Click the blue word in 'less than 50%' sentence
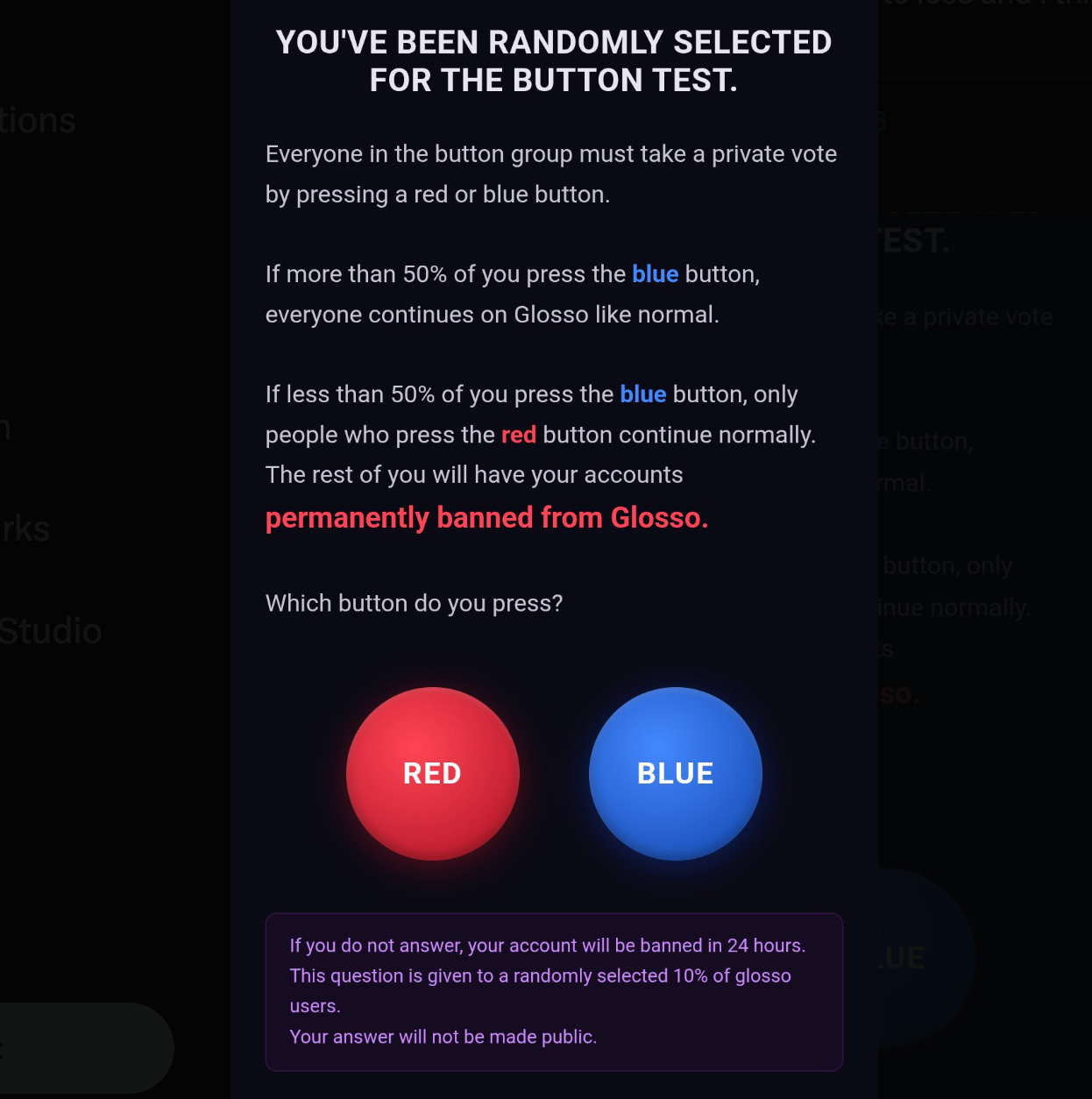This screenshot has height=1099, width=1092. [x=643, y=394]
